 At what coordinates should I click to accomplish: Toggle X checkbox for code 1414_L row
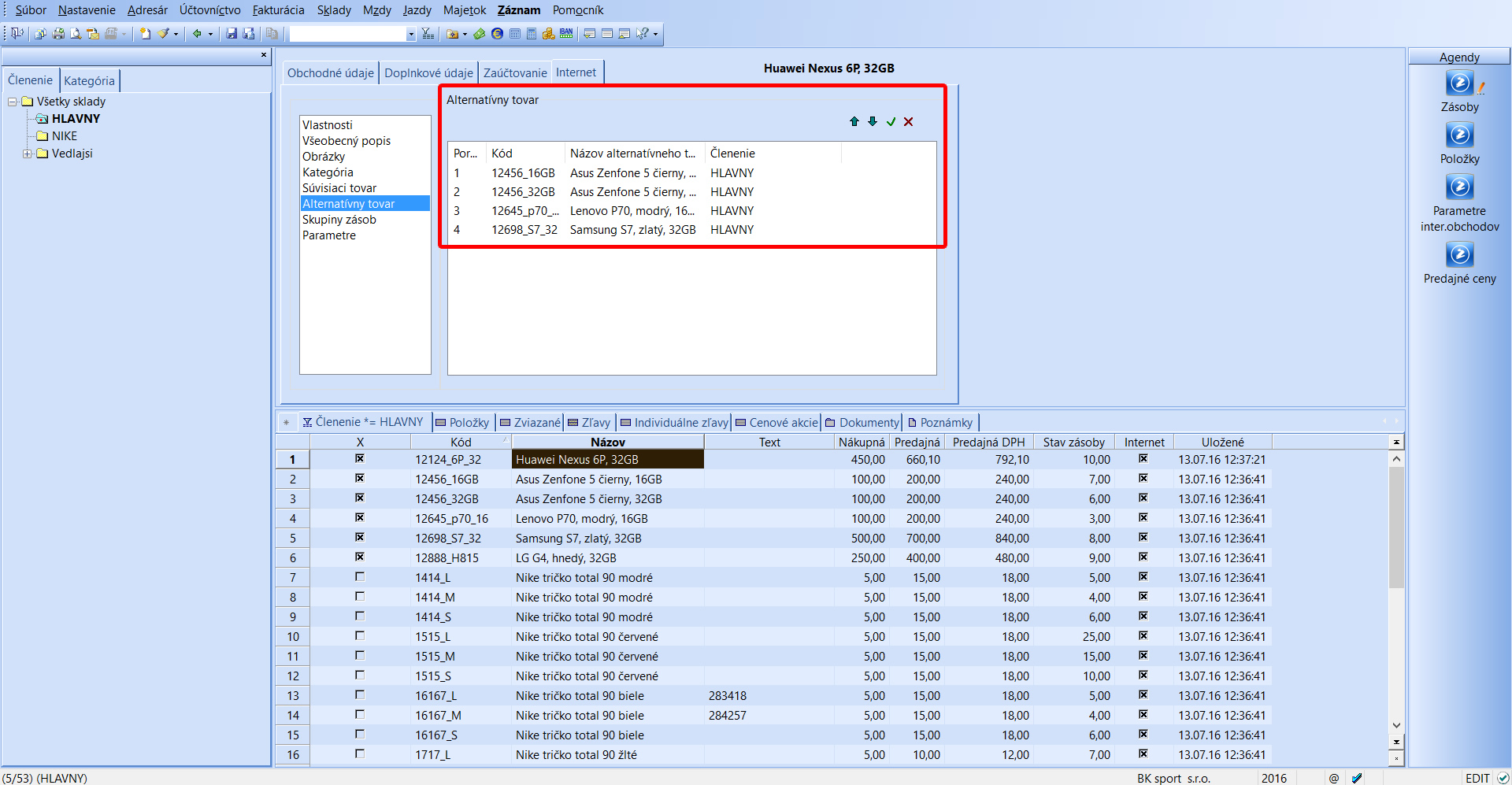360,576
